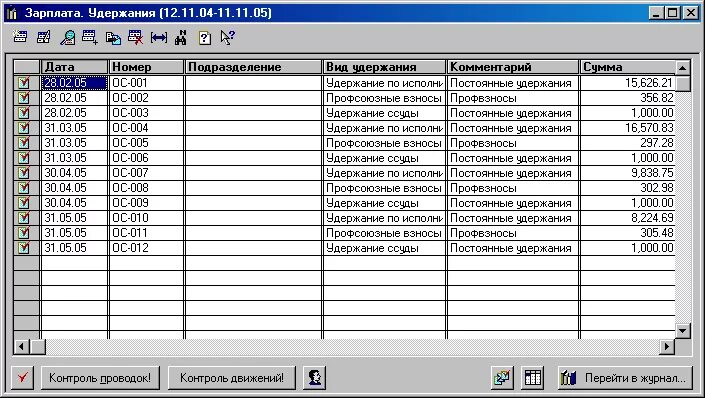Click the row marker icon for ОС-001
This screenshot has height=398, width=705.
[x=24, y=83]
